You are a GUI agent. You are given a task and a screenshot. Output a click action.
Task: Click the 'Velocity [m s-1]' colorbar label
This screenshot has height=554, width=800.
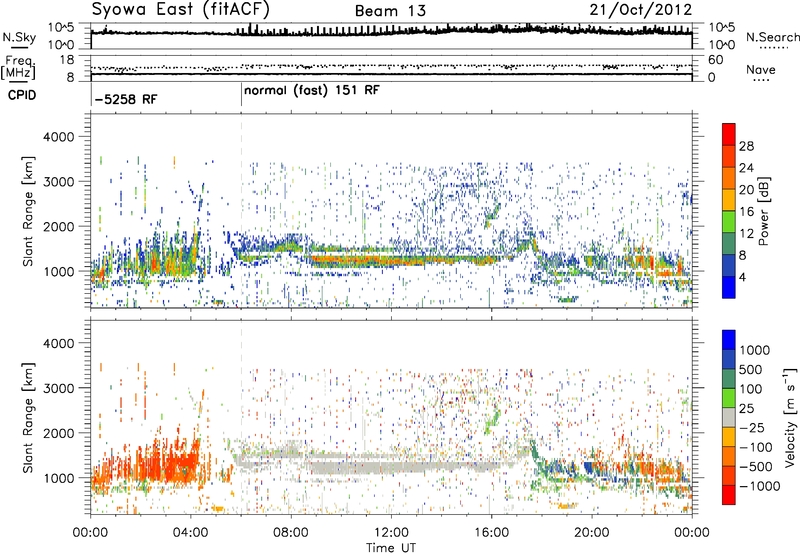790,417
